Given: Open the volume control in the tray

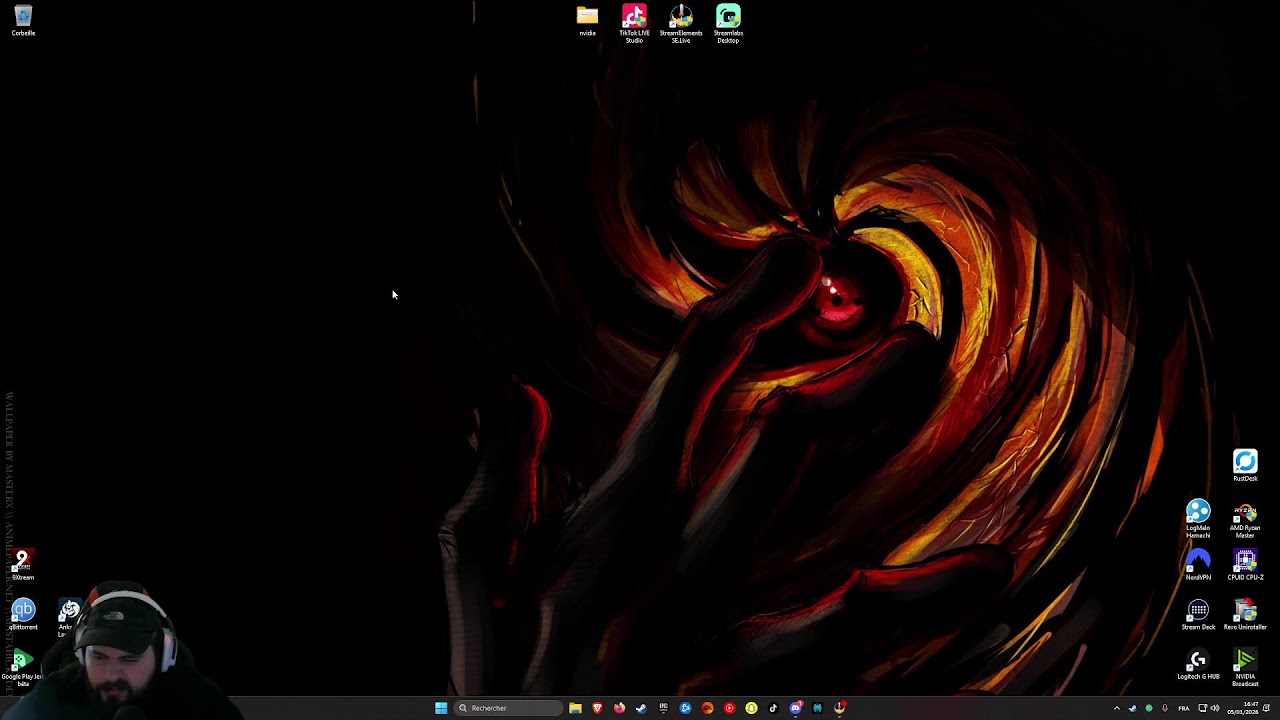Looking at the screenshot, I should click(x=1215, y=708).
